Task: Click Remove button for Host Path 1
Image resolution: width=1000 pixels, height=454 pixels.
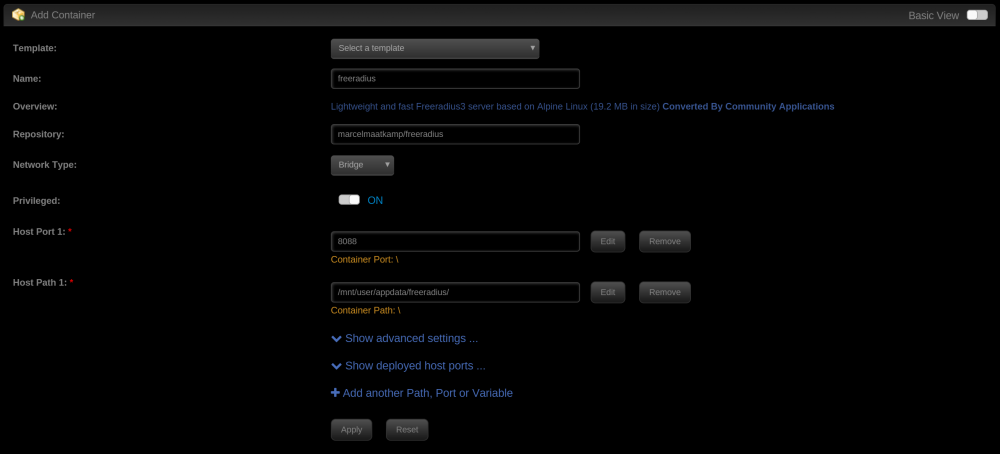Action: tap(665, 293)
